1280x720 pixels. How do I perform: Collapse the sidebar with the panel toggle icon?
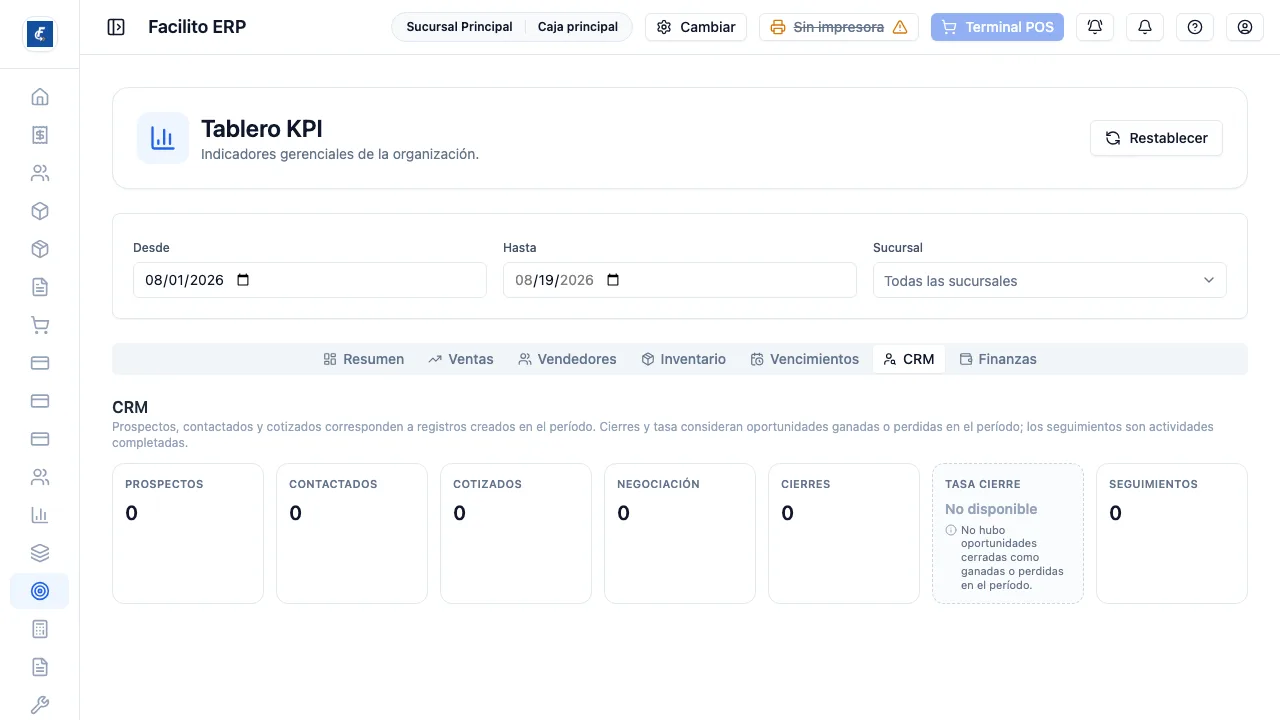point(116,27)
